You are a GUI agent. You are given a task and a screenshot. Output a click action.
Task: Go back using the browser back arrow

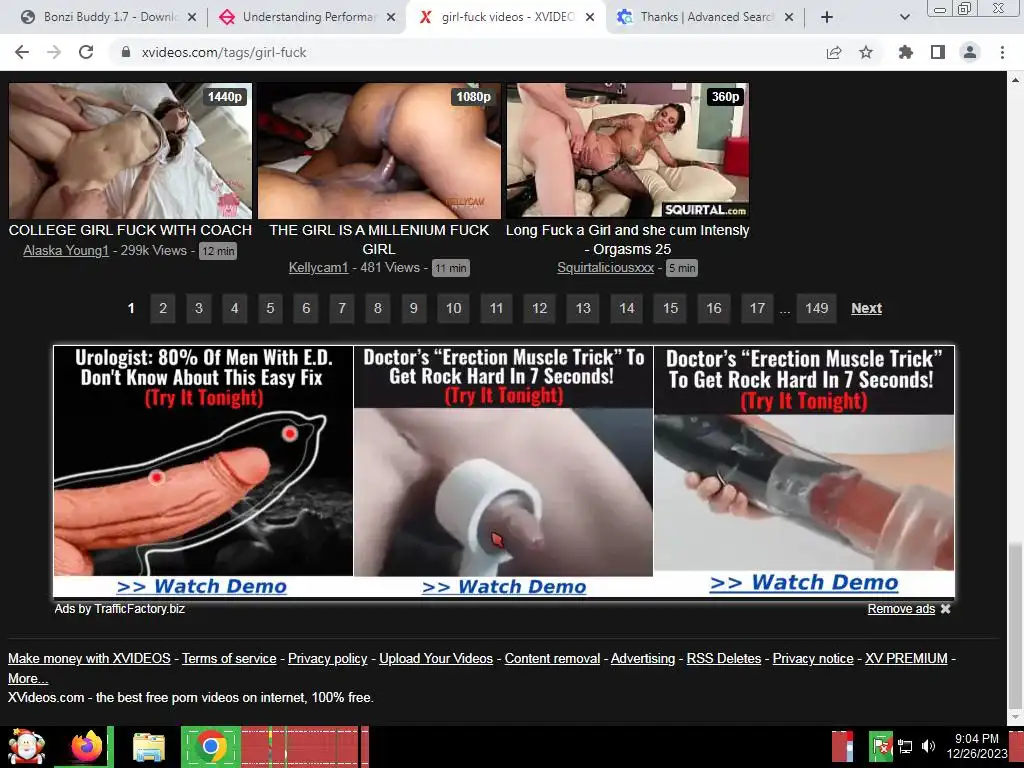tap(22, 52)
